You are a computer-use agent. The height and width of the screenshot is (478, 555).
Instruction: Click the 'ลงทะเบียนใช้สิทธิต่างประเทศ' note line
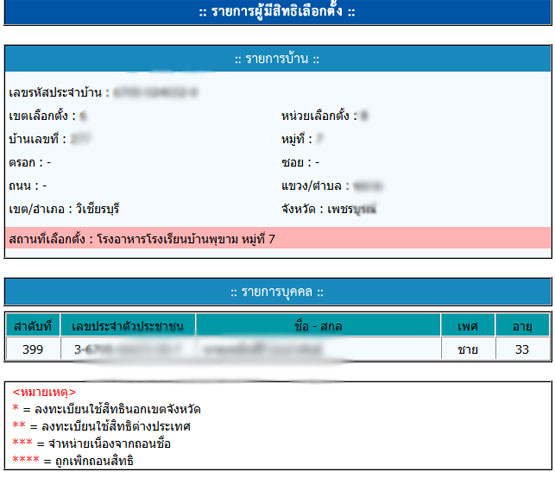tap(102, 426)
